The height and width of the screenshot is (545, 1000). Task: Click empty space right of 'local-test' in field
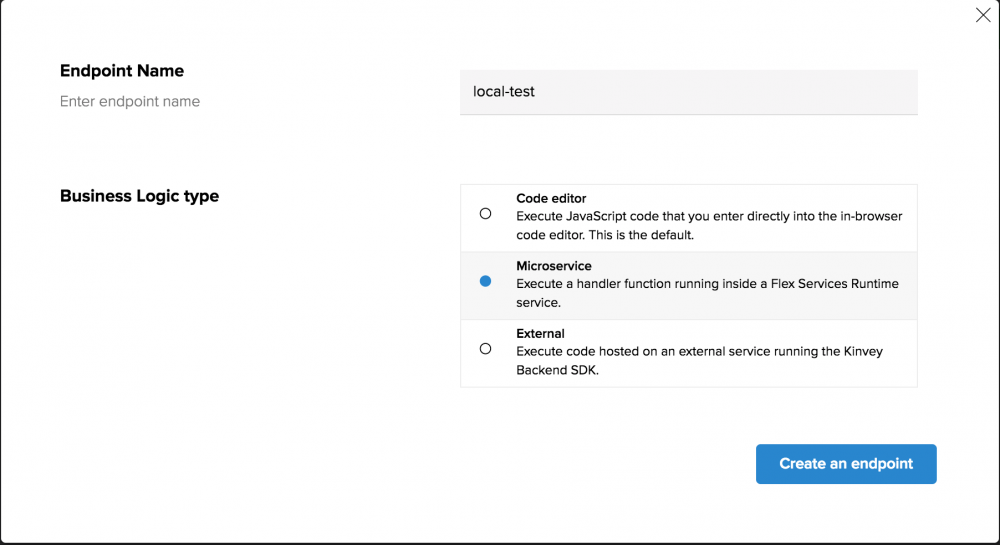pos(750,92)
